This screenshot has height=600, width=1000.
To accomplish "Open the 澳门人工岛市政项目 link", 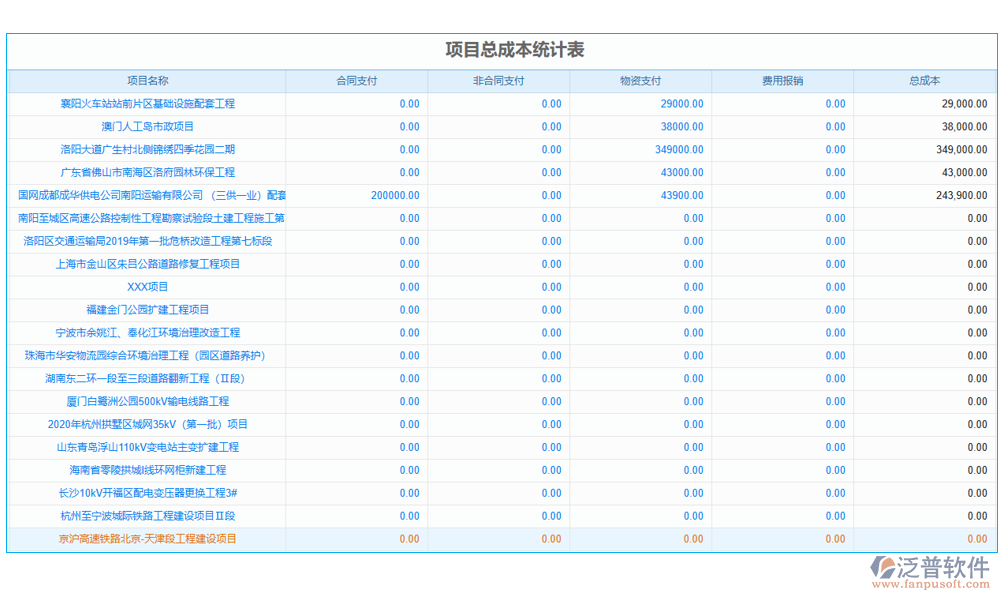I will point(147,127).
